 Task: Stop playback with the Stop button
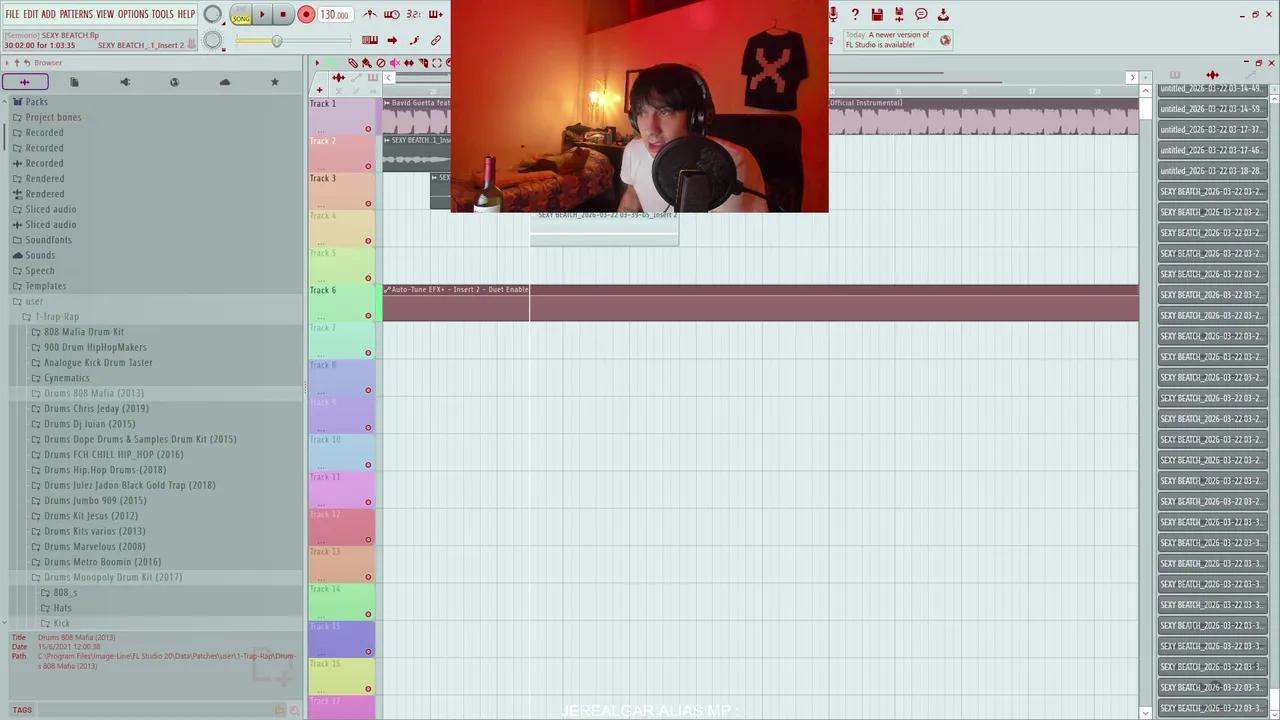(x=283, y=14)
